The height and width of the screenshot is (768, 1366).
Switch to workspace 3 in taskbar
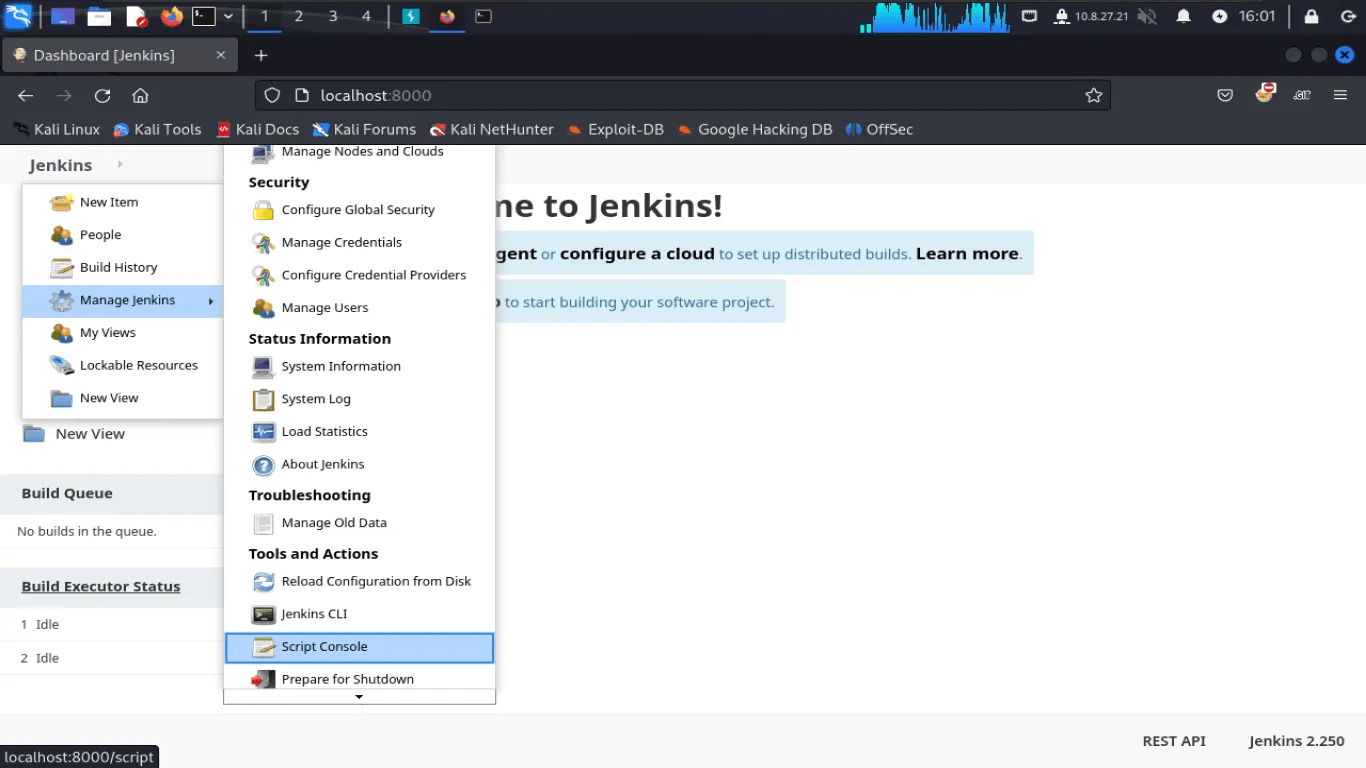(x=333, y=16)
